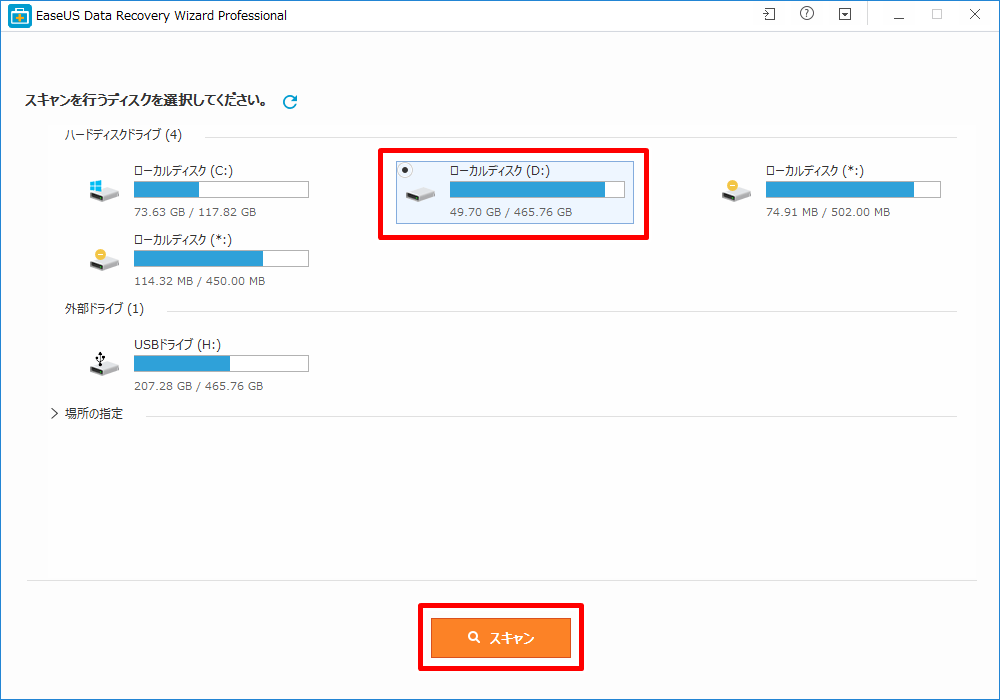
Task: Click the C: drive usage bar
Action: pos(221,190)
